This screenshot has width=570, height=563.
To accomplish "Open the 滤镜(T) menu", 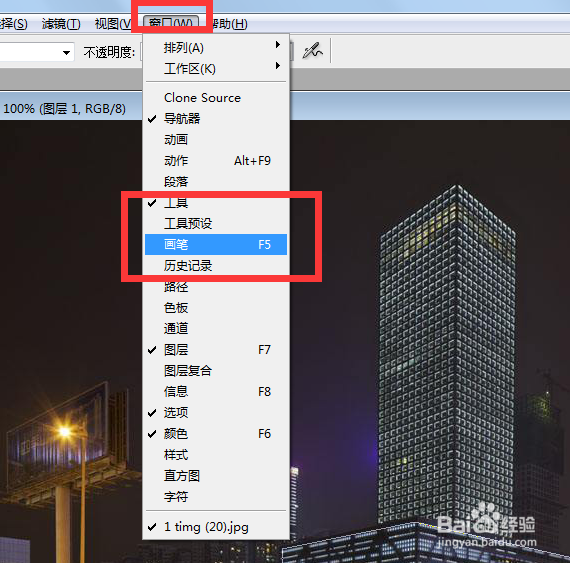I will click(61, 24).
